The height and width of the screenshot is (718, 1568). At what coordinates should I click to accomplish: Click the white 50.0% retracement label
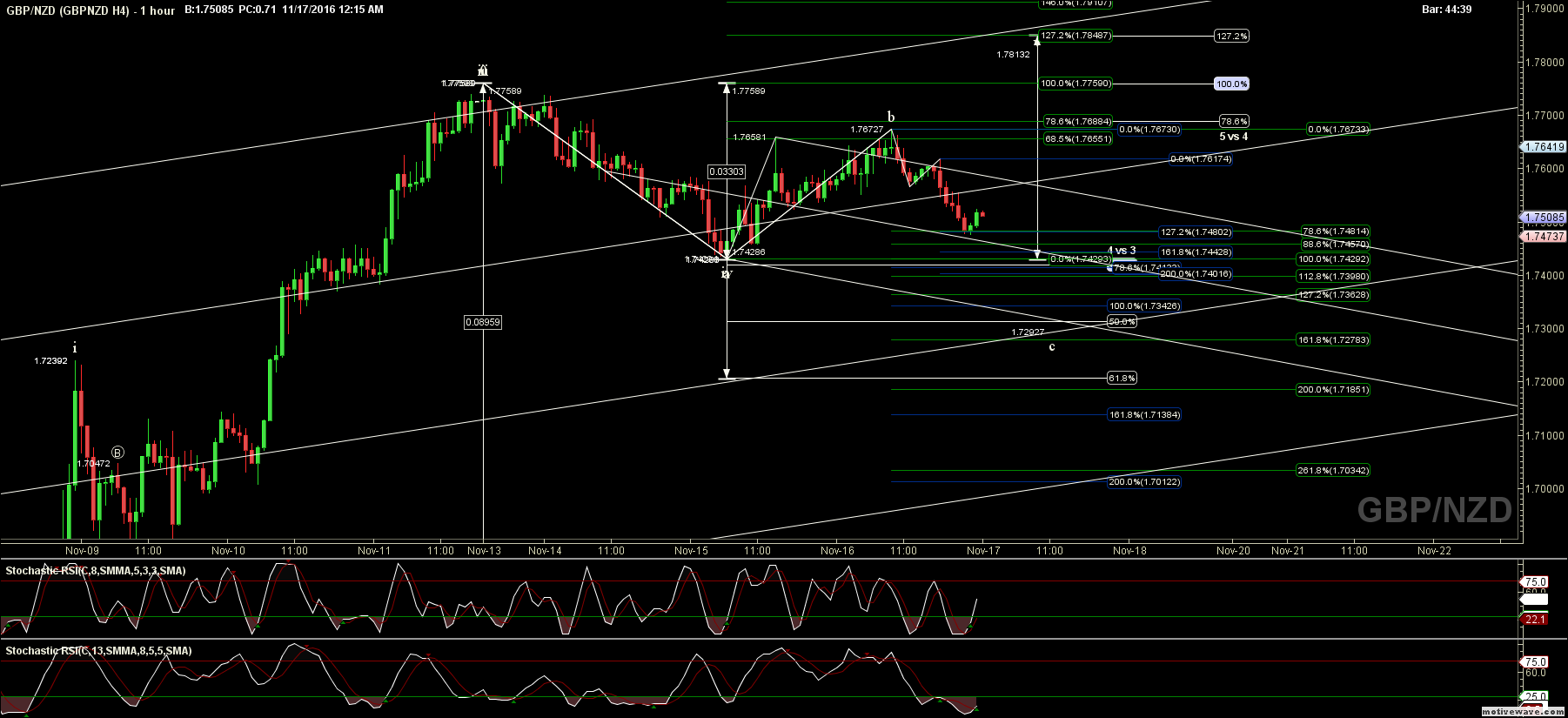pos(1122,322)
